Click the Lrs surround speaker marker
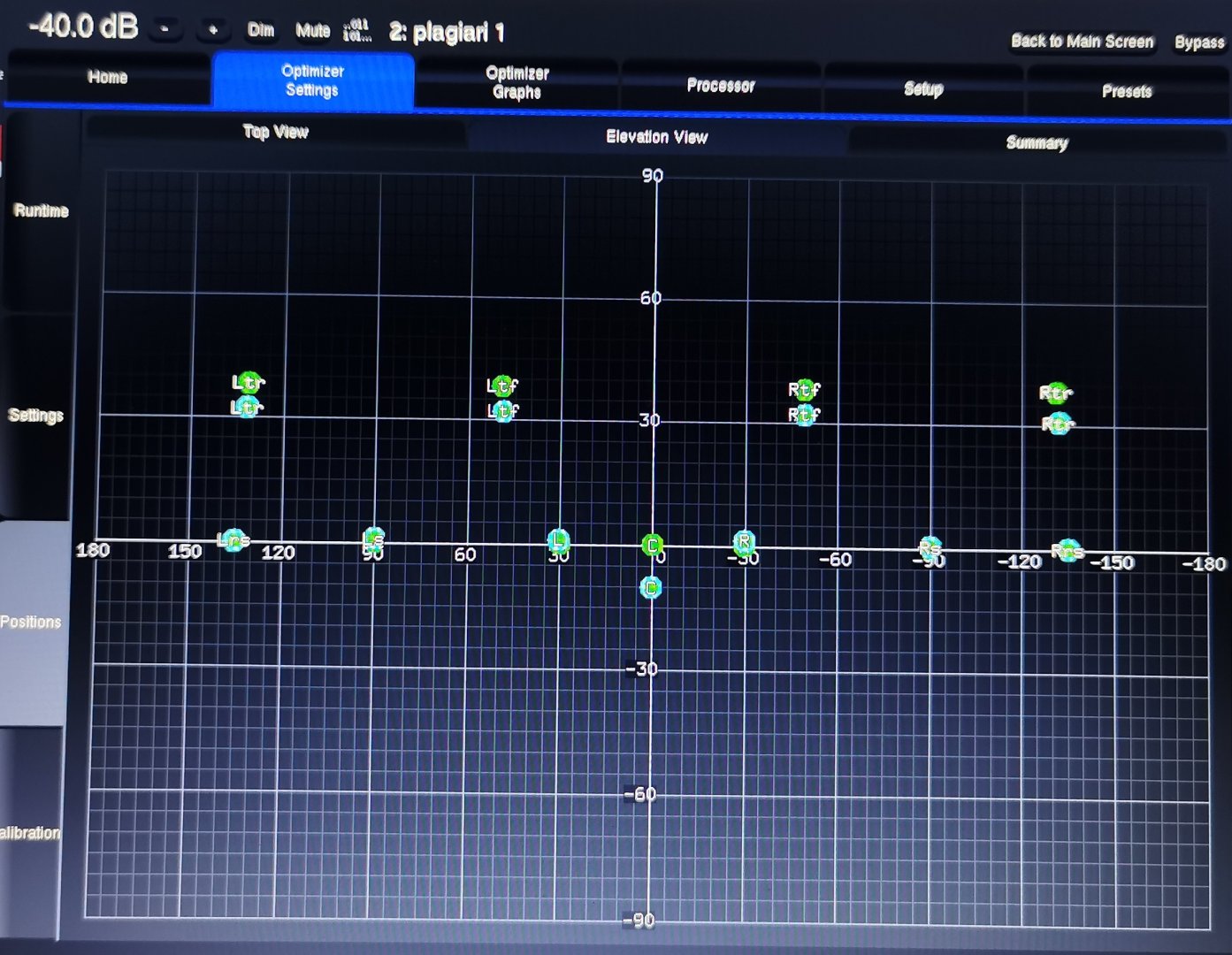 pos(233,540)
